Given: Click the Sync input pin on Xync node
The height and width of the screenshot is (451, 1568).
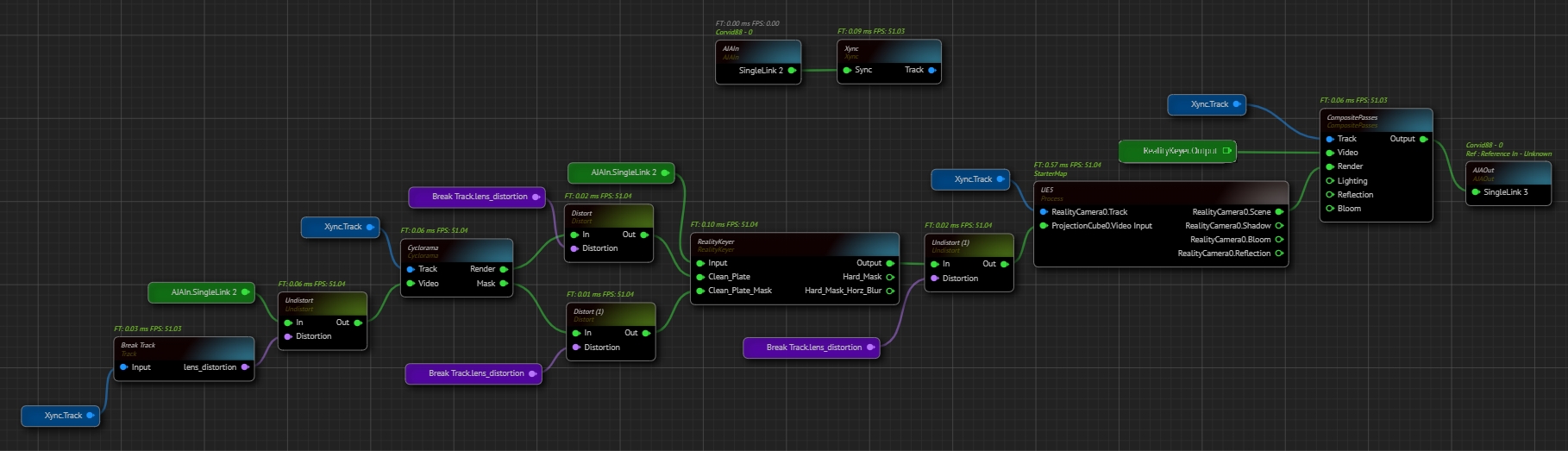Looking at the screenshot, I should [x=847, y=70].
